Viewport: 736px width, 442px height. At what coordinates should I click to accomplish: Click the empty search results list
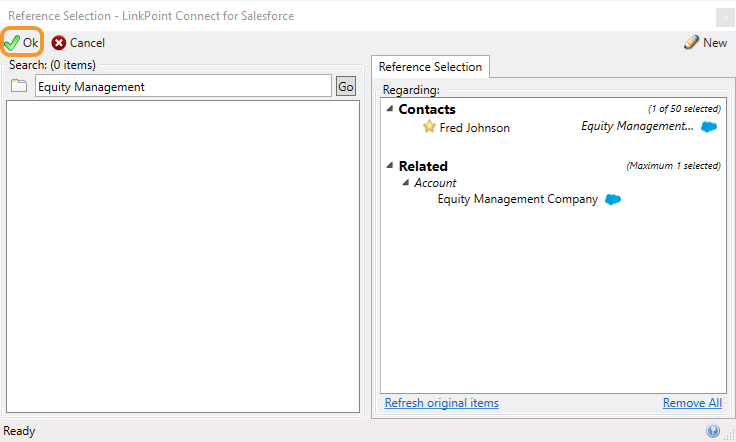tap(183, 256)
